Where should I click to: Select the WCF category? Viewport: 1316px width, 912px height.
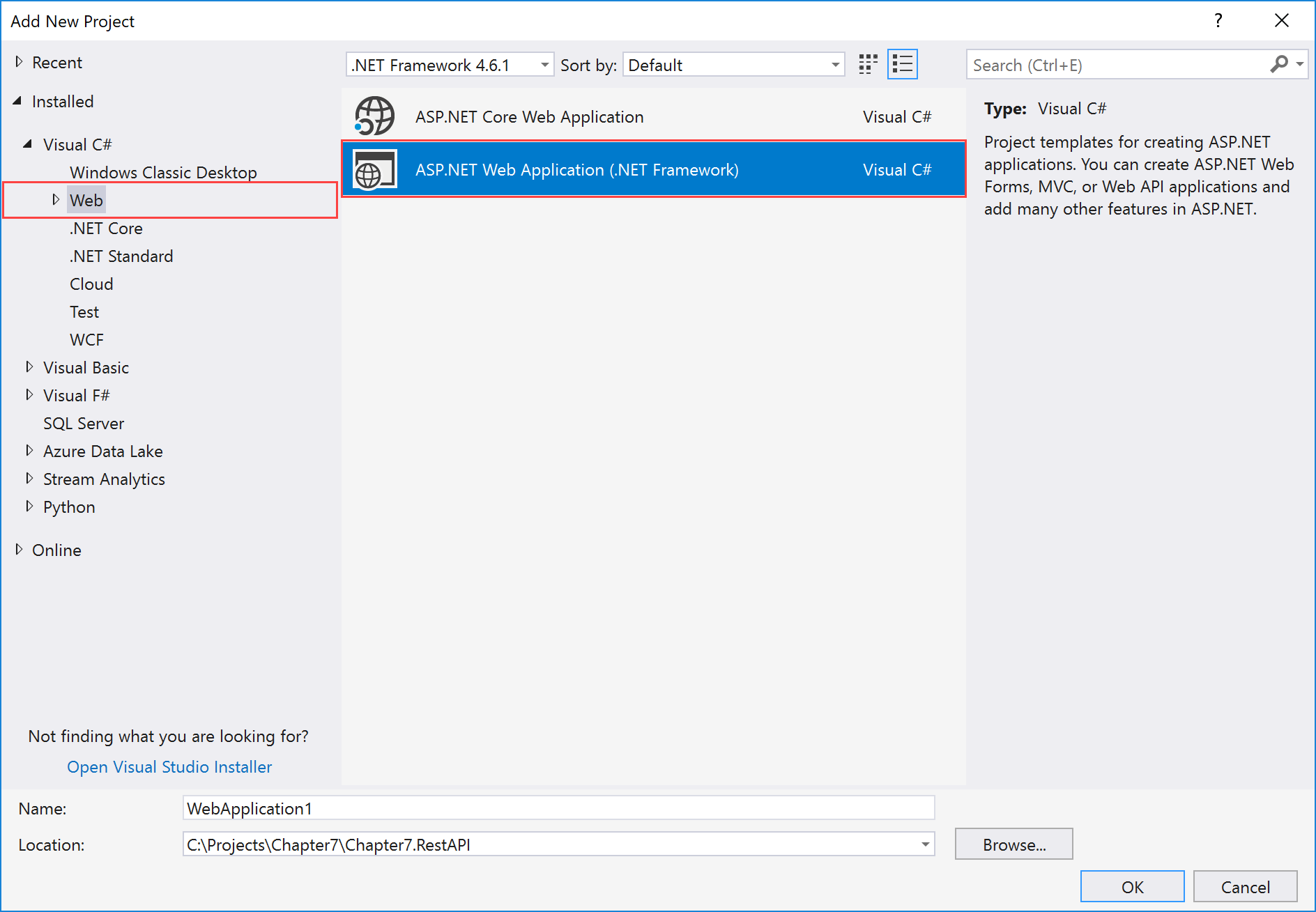[x=86, y=339]
